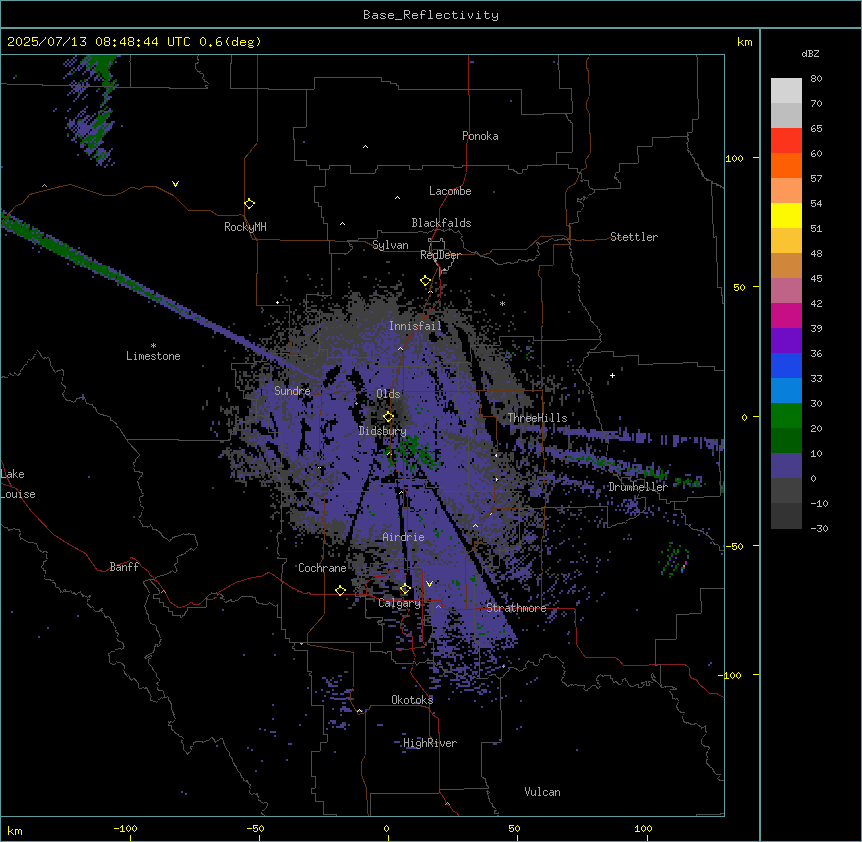Image resolution: width=862 pixels, height=842 pixels.
Task: Click the Okotoks label
Action: 412,700
